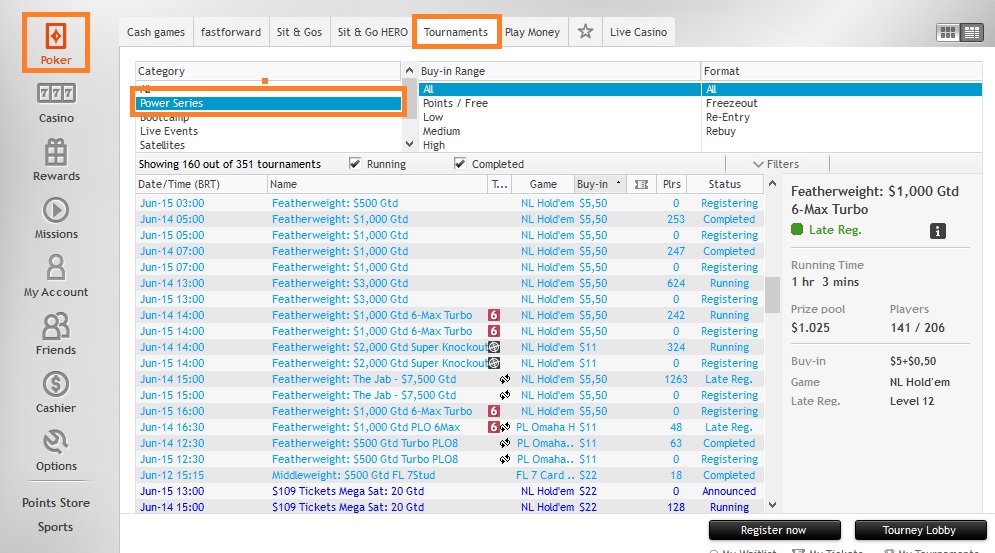Sort by Status column header

tap(725, 184)
